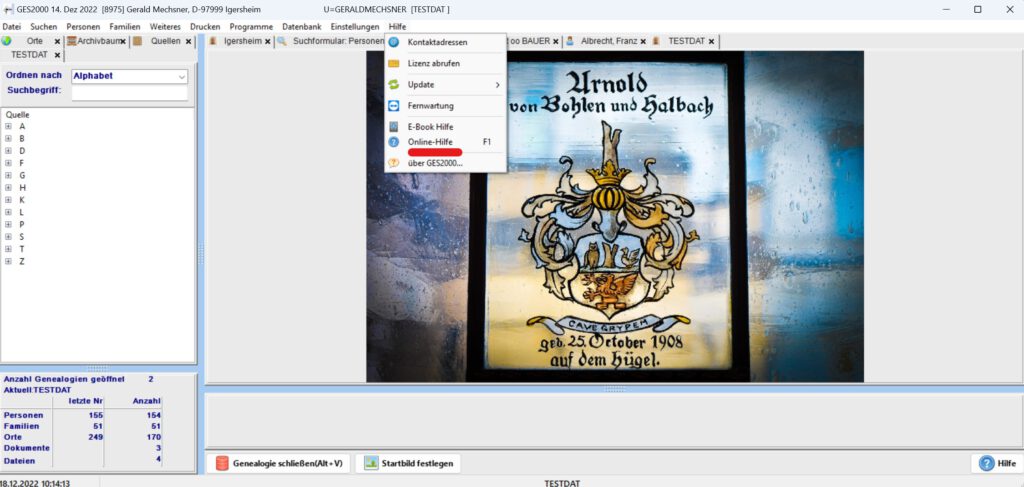
Task: Close the TESTDAT tab in left panel
Action: click(57, 55)
